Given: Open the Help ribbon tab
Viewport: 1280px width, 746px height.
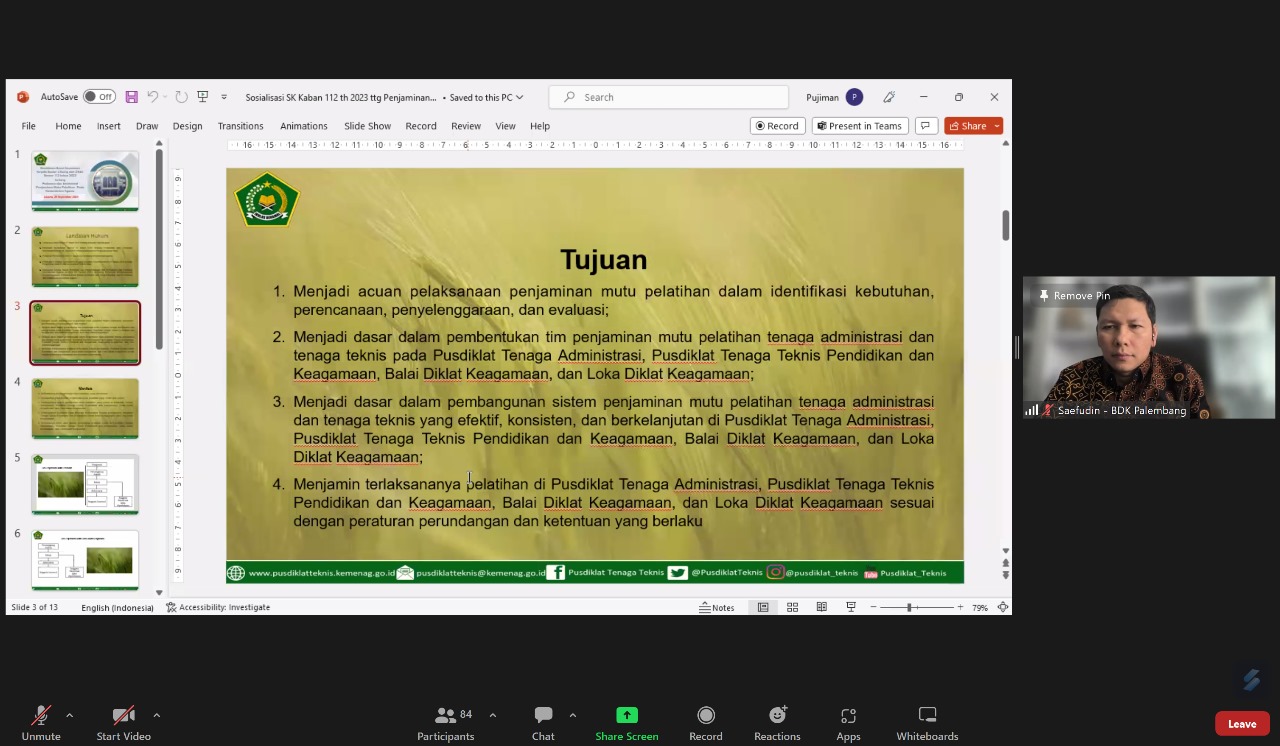Looking at the screenshot, I should pos(540,126).
